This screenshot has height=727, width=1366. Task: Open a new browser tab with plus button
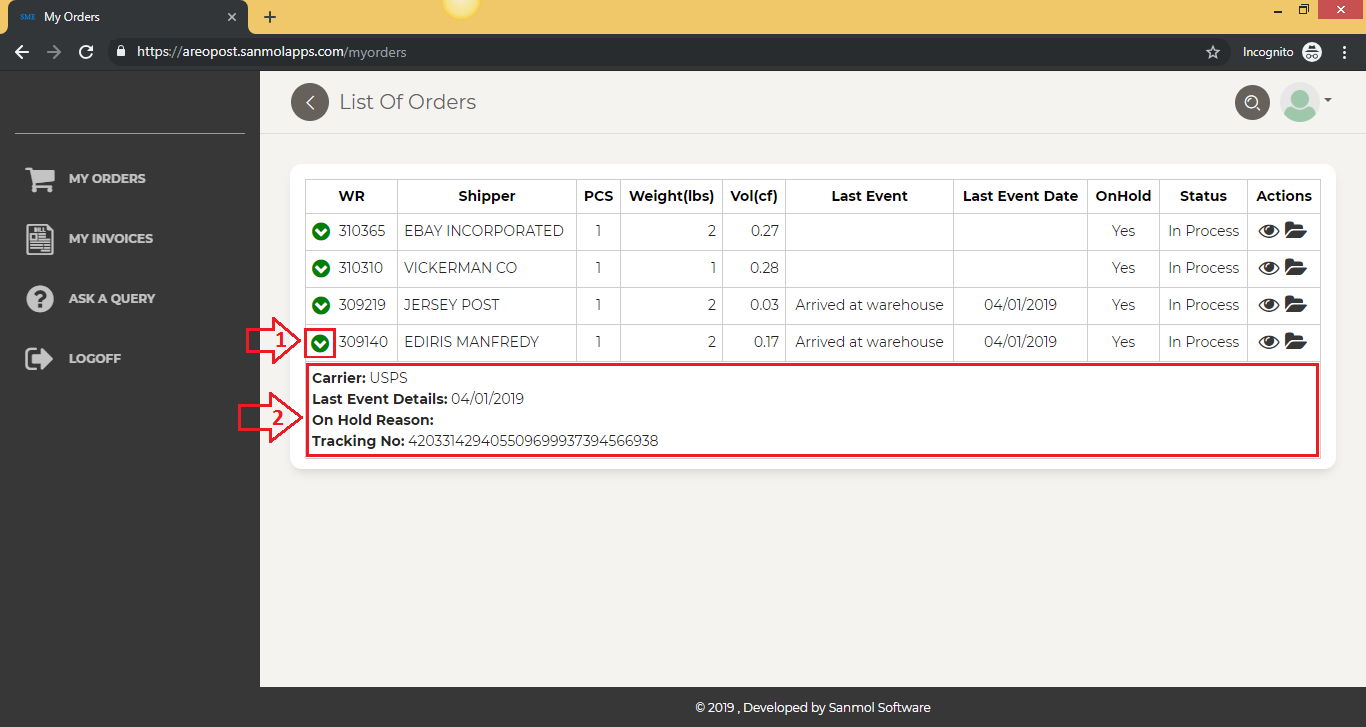[x=270, y=17]
